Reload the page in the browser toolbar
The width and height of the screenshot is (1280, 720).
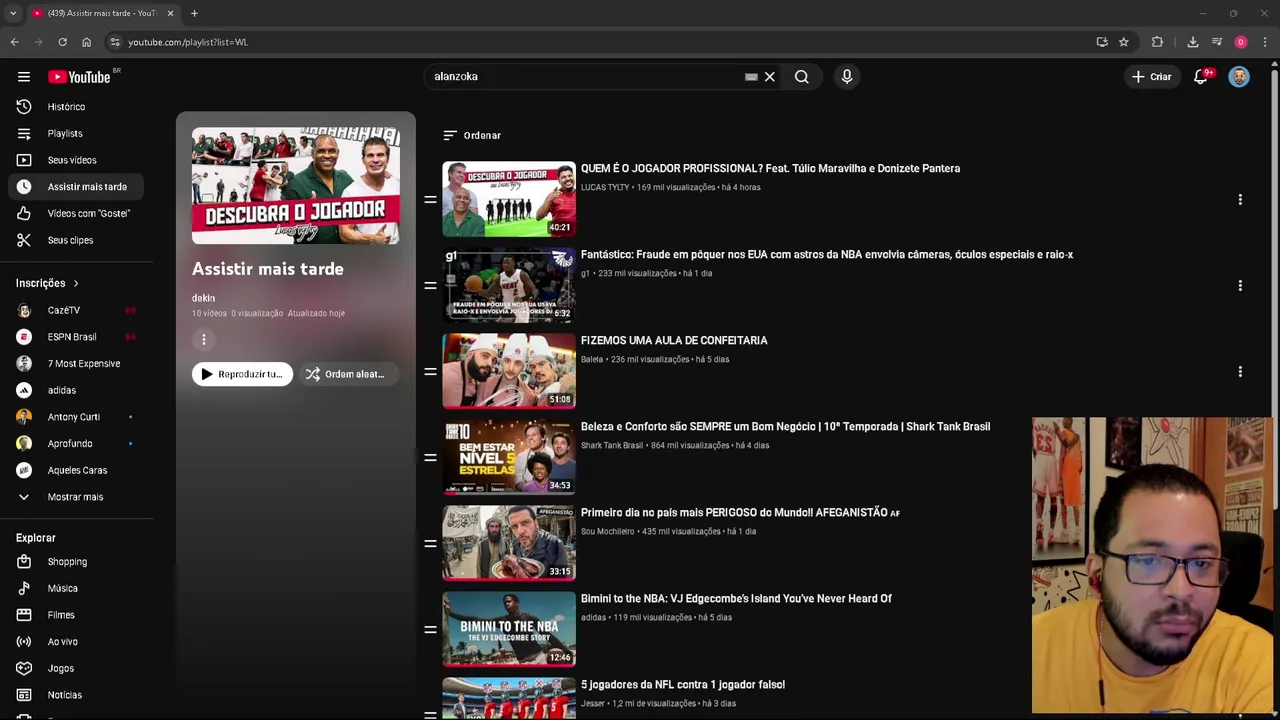pos(62,42)
